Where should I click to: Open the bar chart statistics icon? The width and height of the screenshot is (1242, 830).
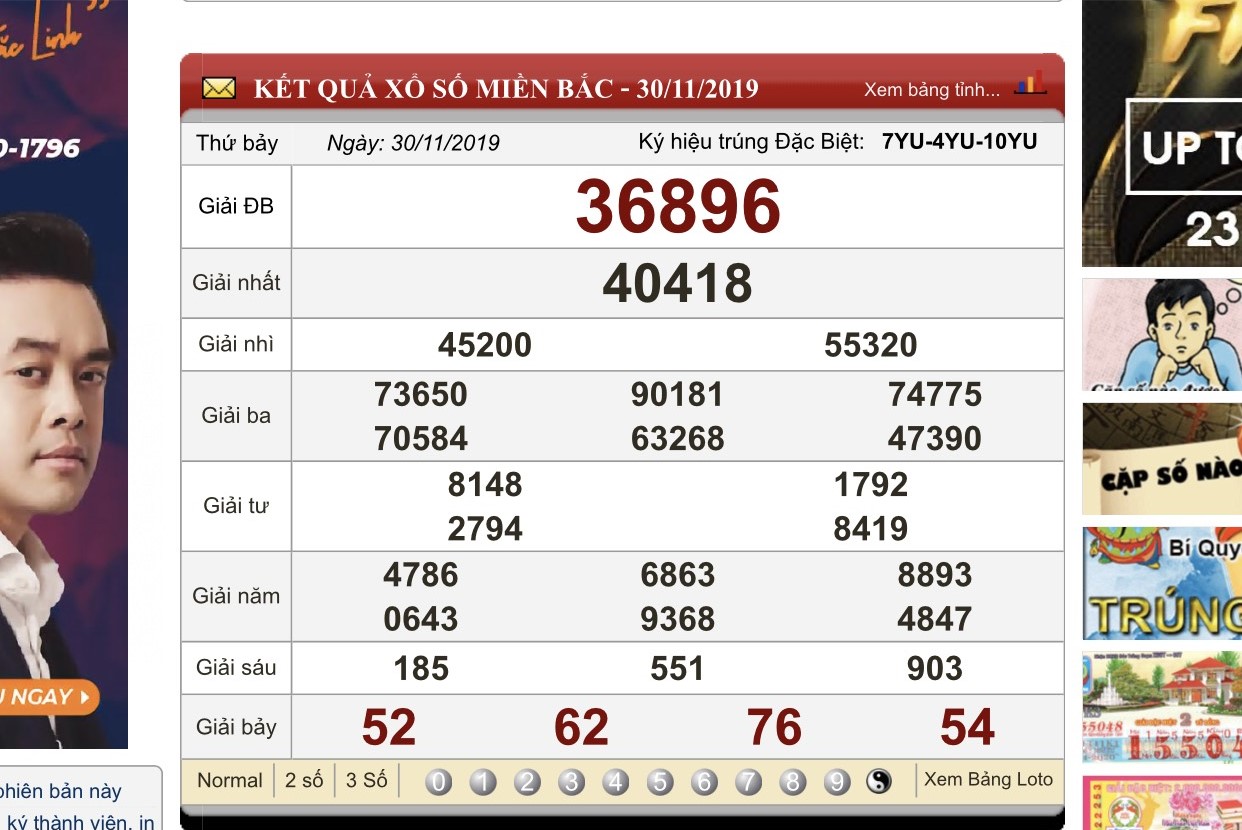click(1030, 84)
